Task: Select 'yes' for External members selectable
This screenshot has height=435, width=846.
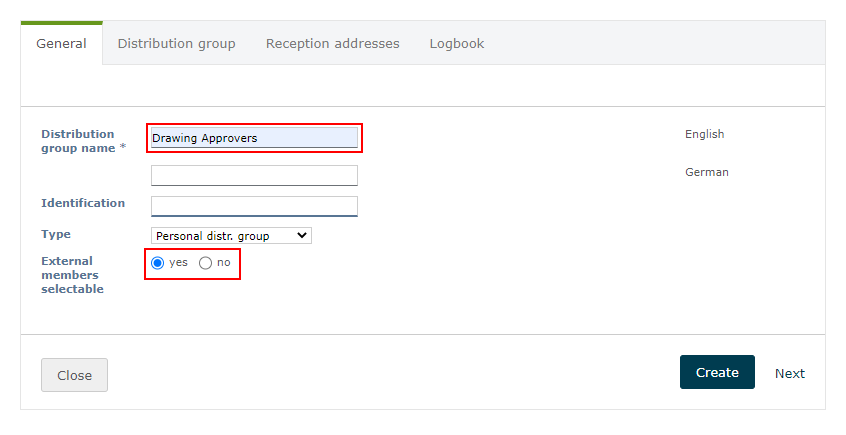Action: coord(158,263)
